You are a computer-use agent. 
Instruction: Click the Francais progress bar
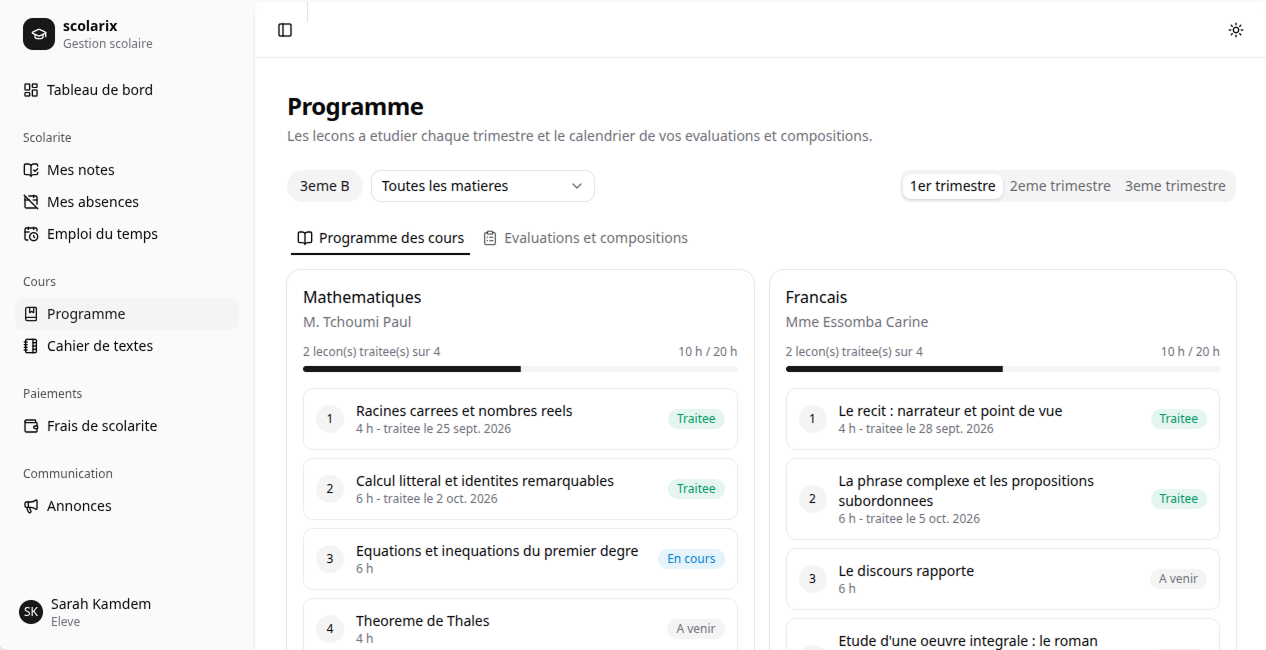(1003, 369)
